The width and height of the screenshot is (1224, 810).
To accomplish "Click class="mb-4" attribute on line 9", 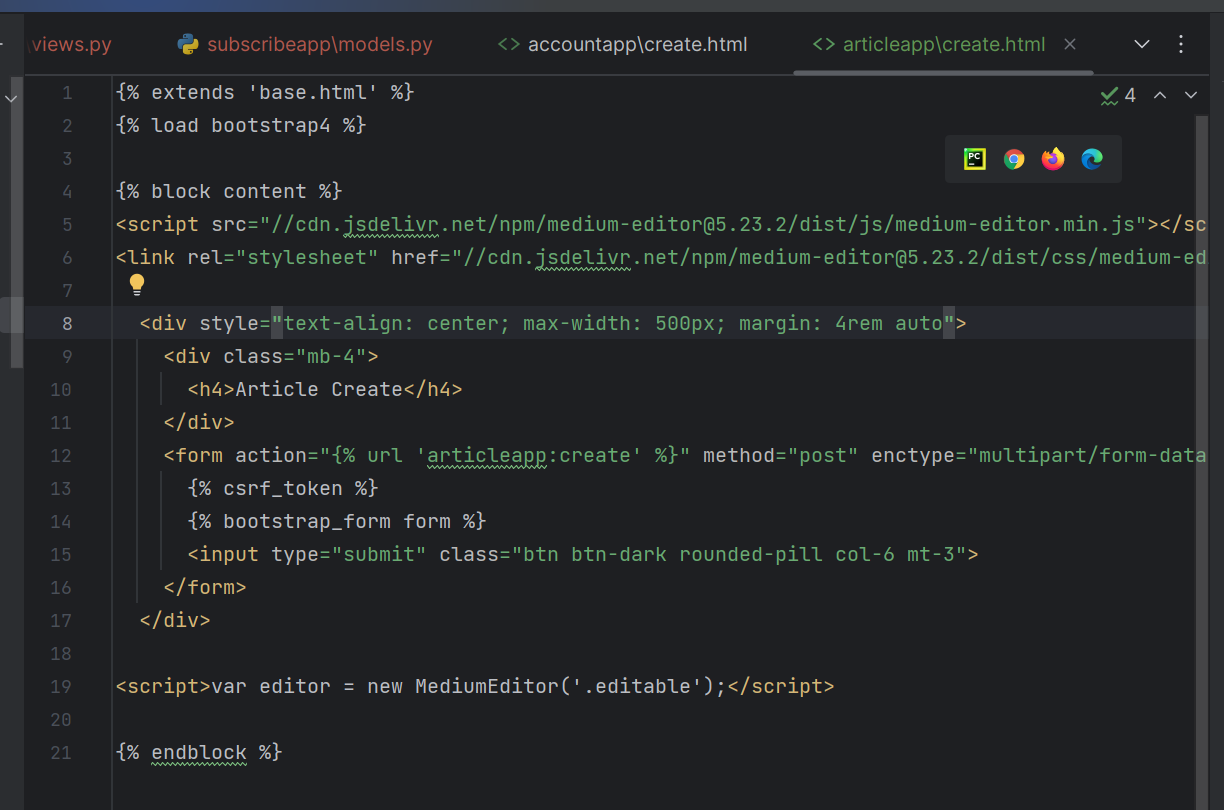I will coord(295,356).
